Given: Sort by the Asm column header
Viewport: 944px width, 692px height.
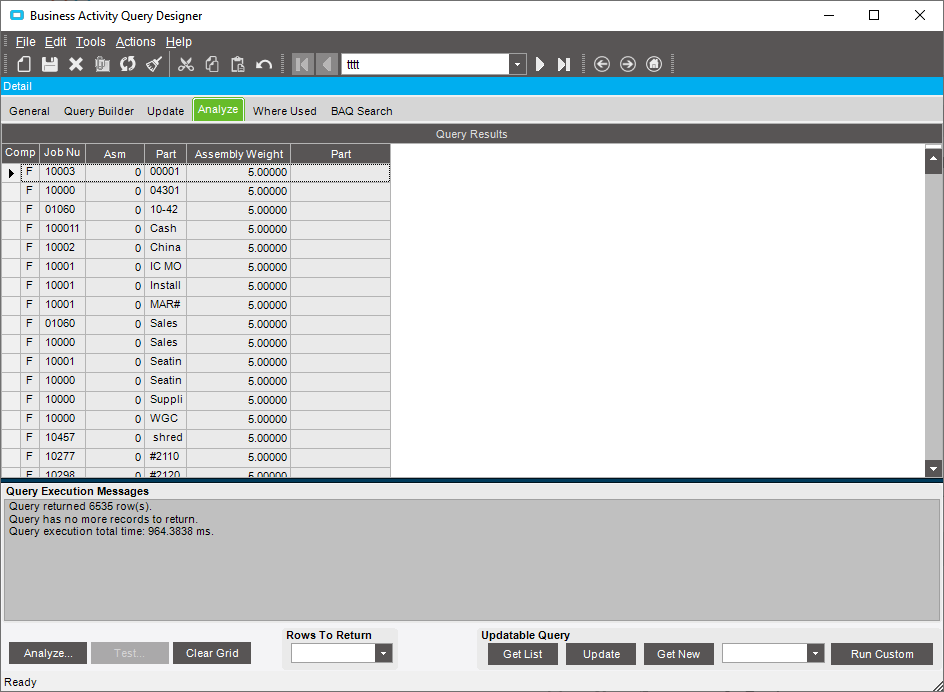Looking at the screenshot, I should [x=114, y=154].
